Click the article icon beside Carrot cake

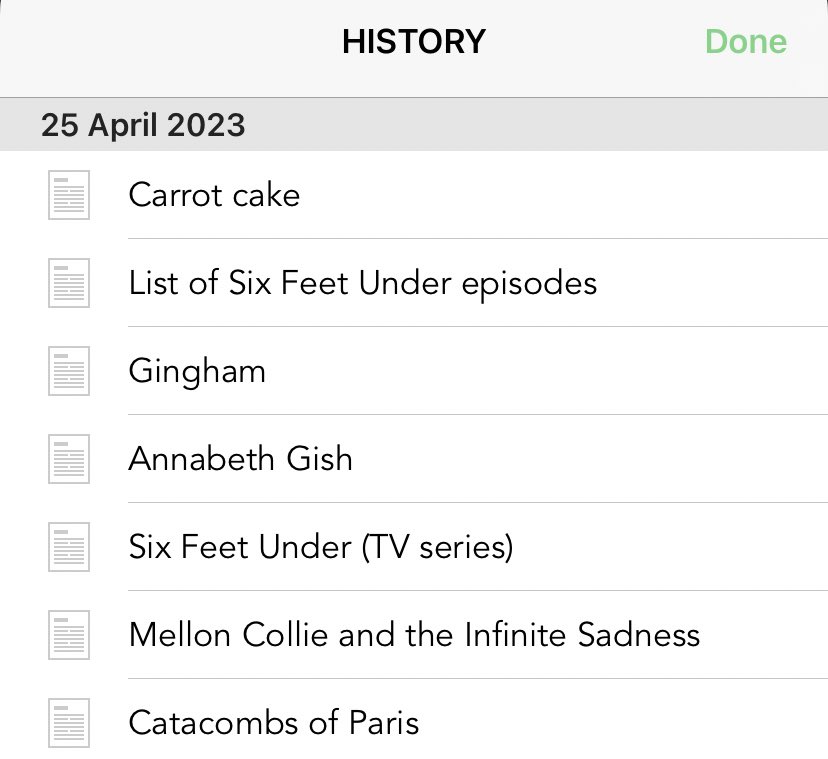tap(69, 195)
